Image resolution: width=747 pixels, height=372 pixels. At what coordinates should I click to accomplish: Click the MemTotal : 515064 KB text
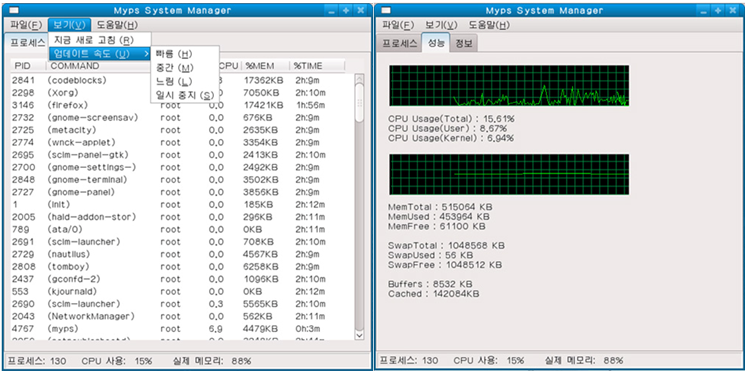click(441, 207)
